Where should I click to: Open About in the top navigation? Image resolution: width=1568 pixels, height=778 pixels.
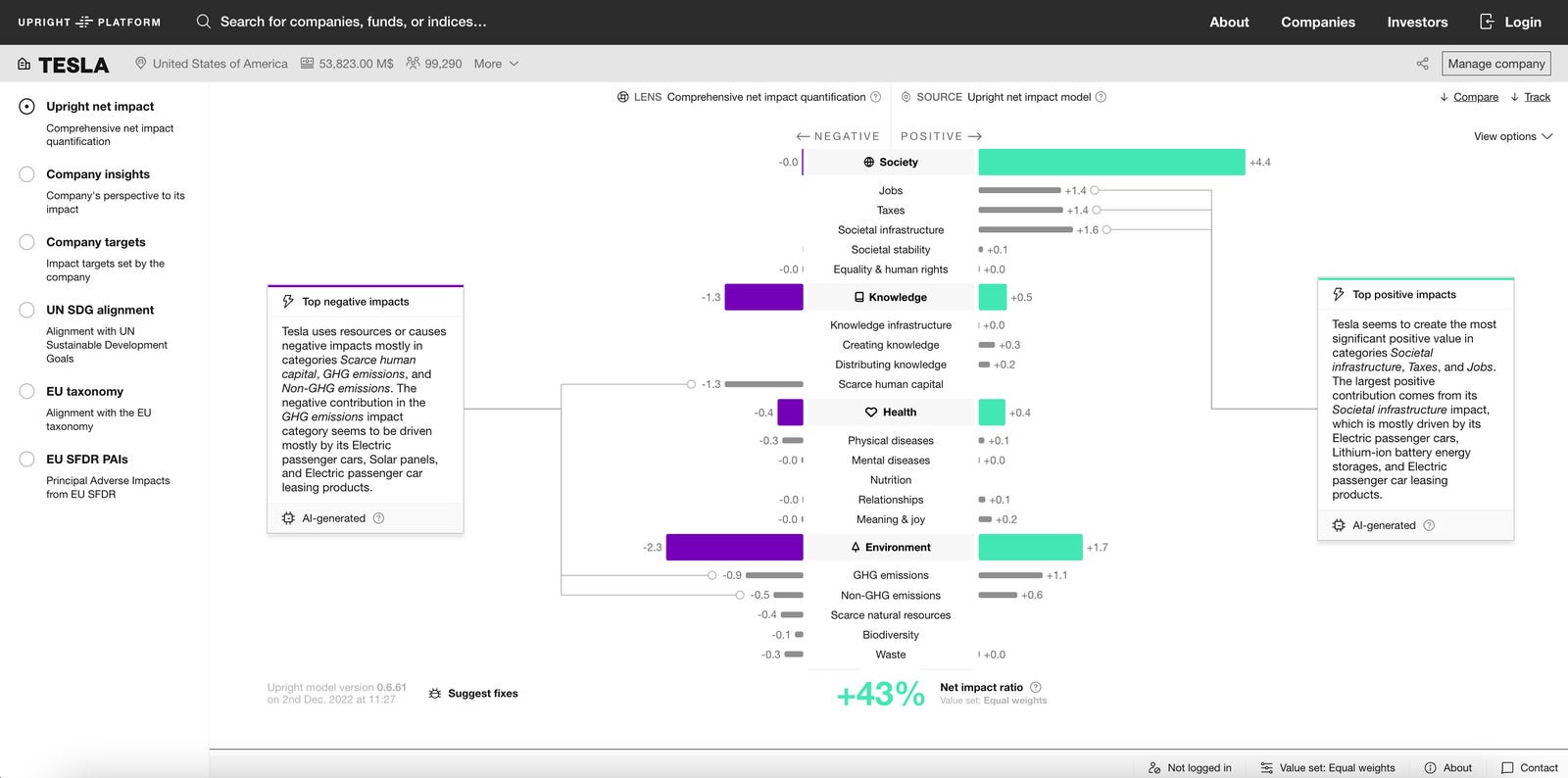tap(1229, 22)
